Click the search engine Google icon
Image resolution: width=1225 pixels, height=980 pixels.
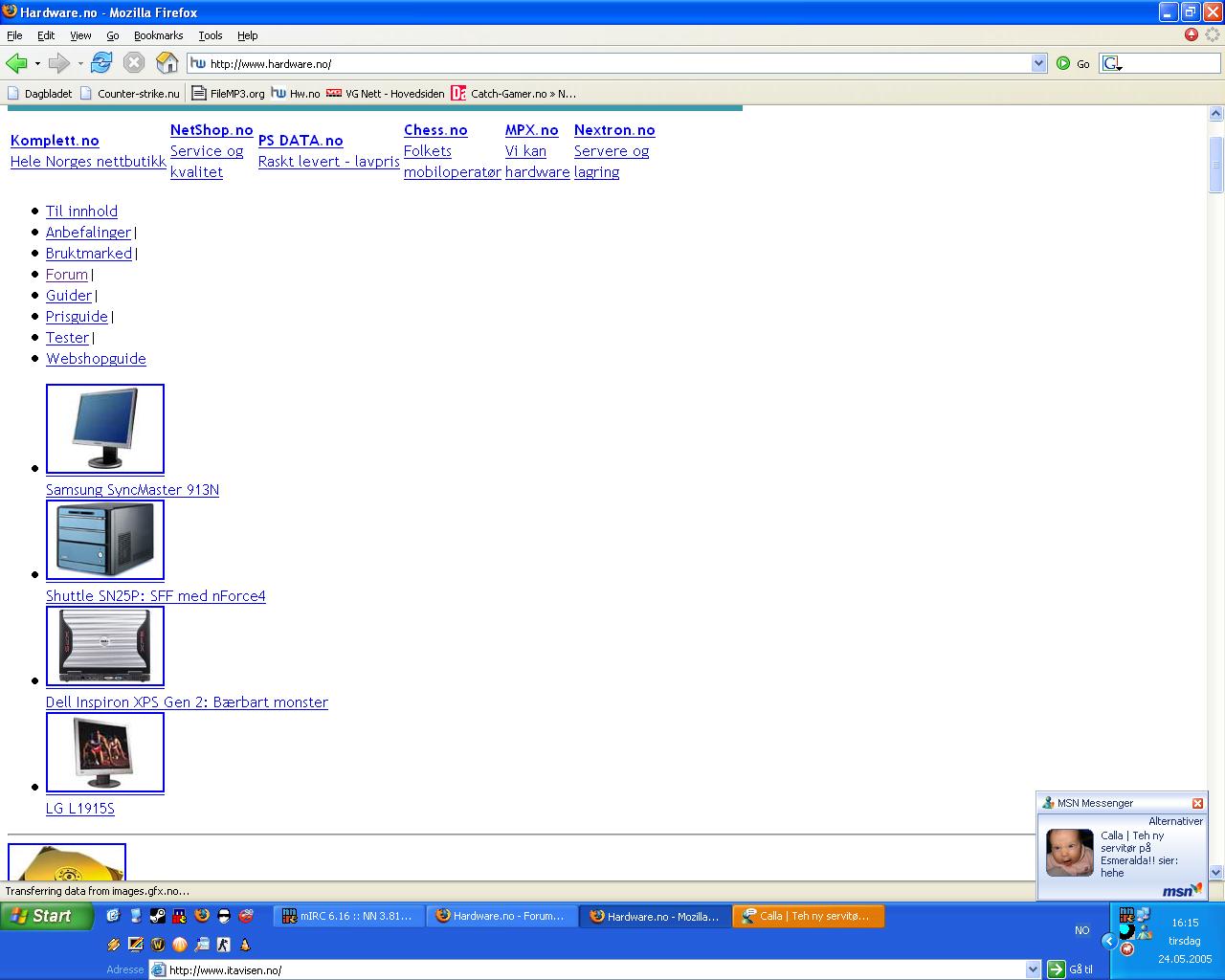coord(1110,63)
